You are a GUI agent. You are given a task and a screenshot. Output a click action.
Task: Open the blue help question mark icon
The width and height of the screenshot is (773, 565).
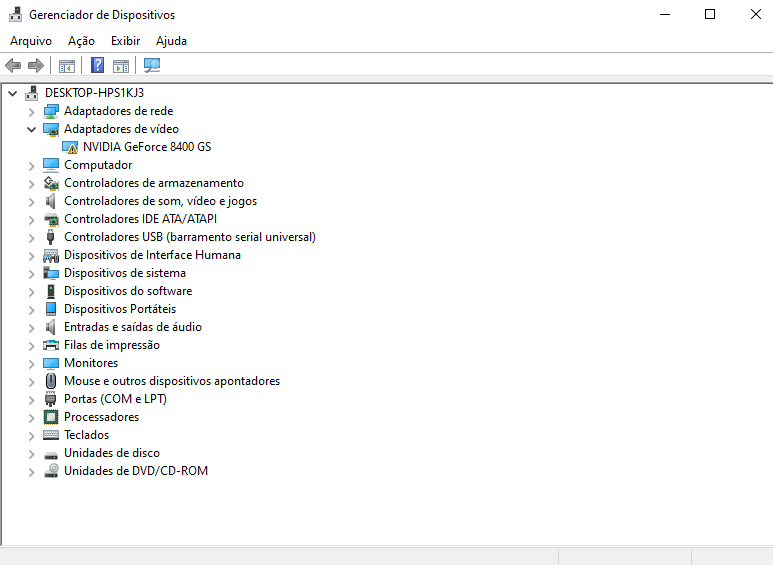click(x=98, y=65)
